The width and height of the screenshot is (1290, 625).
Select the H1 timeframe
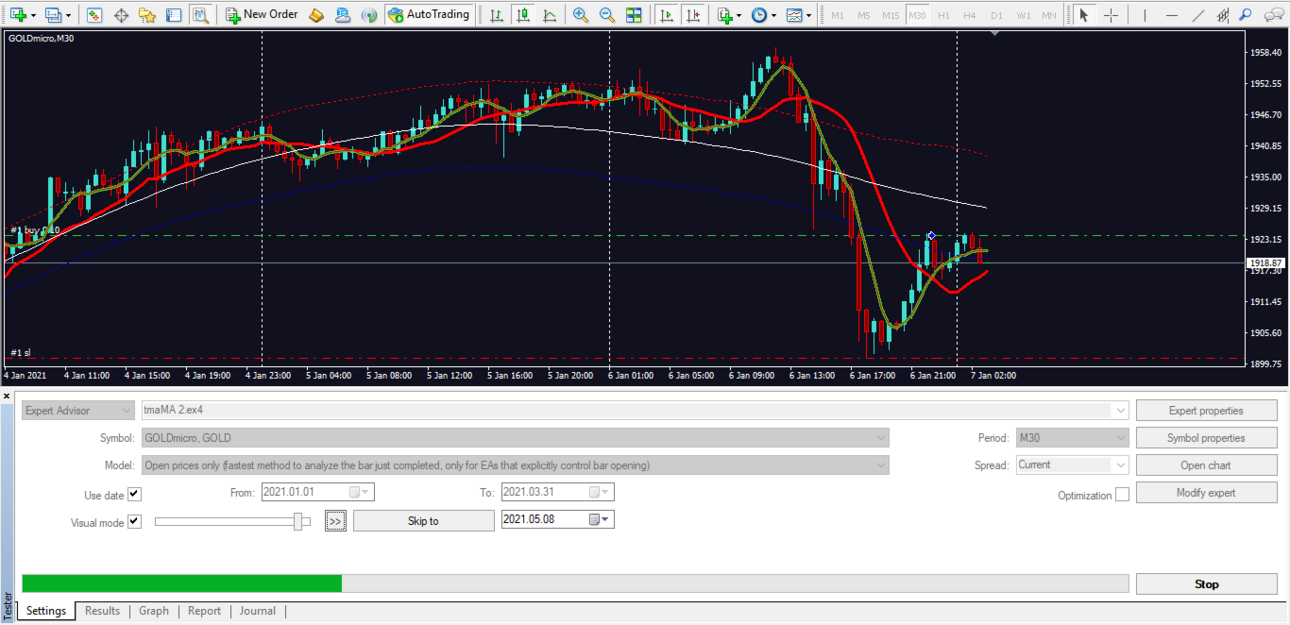(944, 15)
